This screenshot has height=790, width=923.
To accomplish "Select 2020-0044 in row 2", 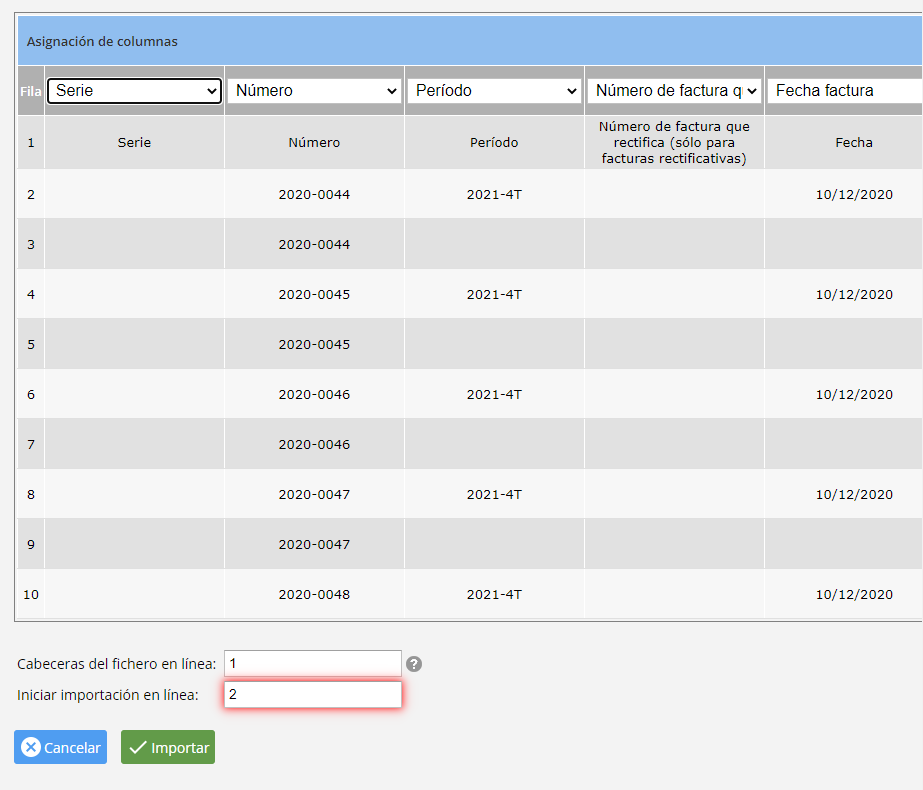I will pyautogui.click(x=314, y=194).
